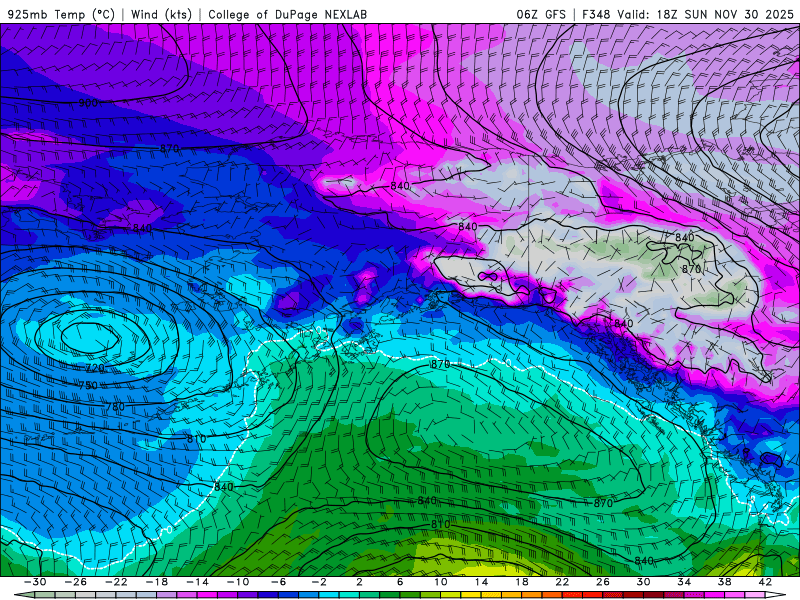800x600 pixels.
Task: Click the 34 value on the temperature scale
Action: click(x=684, y=582)
